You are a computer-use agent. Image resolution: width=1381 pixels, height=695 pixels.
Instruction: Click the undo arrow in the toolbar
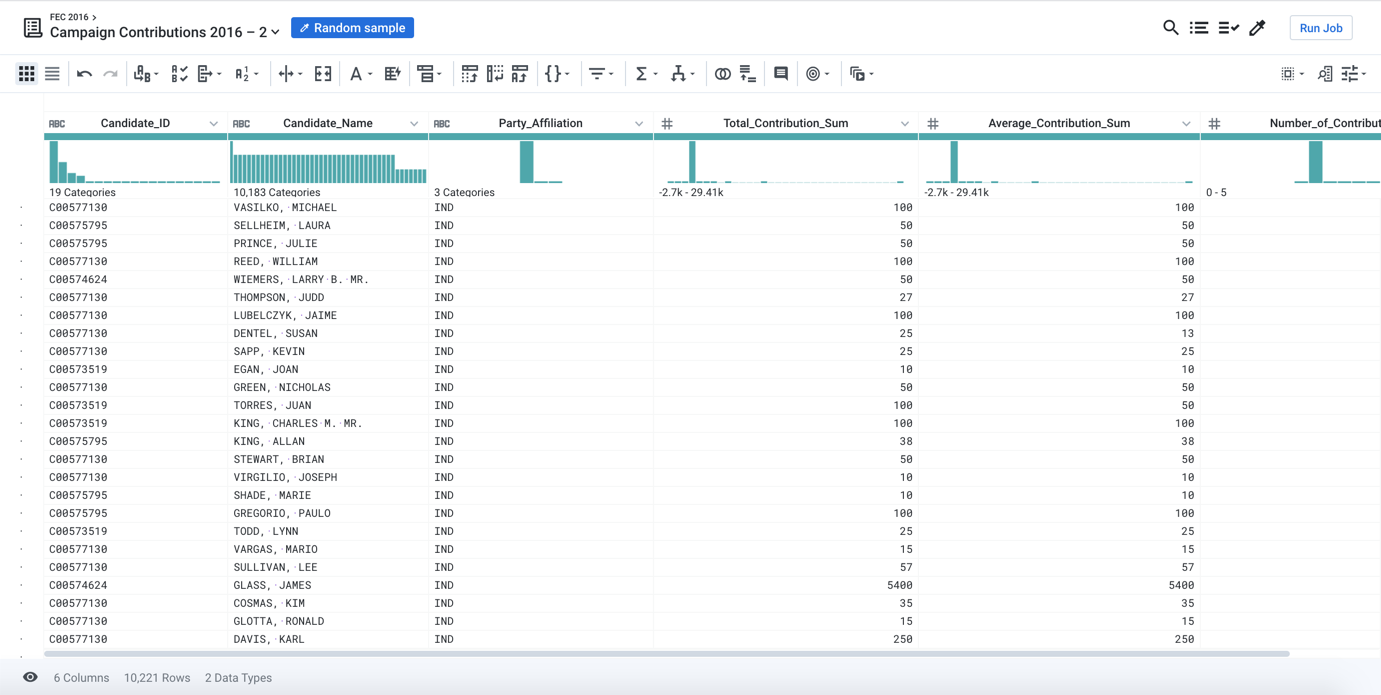[x=84, y=74]
